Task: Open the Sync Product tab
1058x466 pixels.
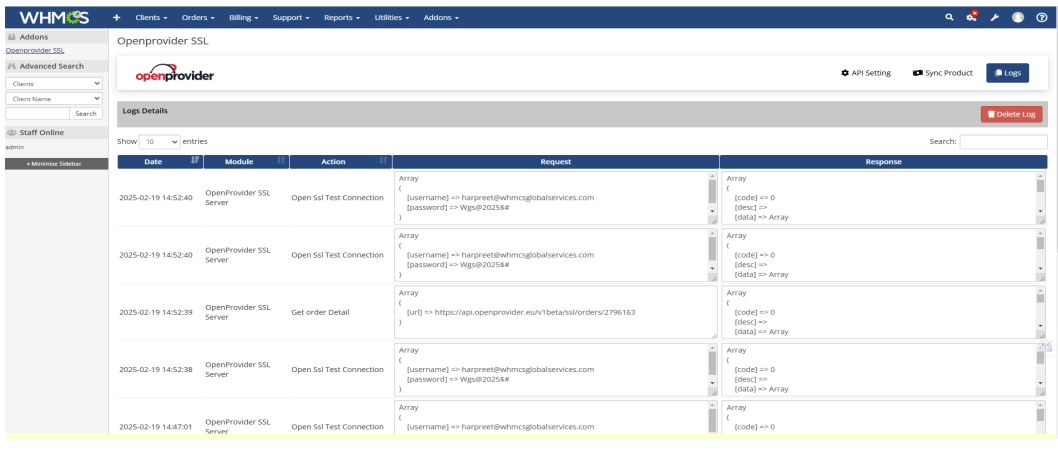Action: (943, 73)
